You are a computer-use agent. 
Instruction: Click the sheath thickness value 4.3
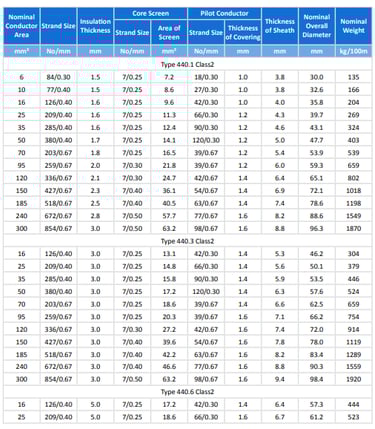coord(280,115)
